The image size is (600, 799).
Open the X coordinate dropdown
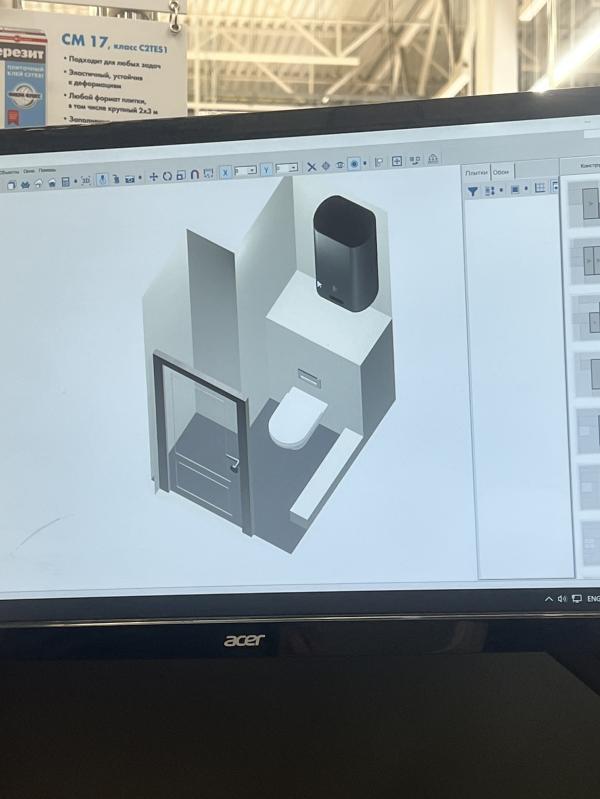(x=252, y=170)
